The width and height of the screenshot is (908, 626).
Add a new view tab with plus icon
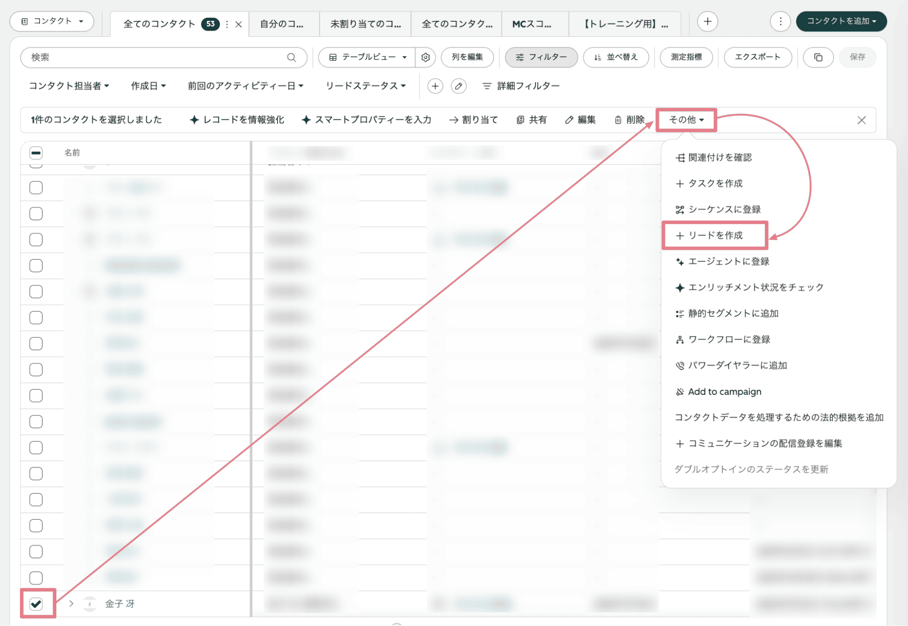pyautogui.click(x=707, y=21)
